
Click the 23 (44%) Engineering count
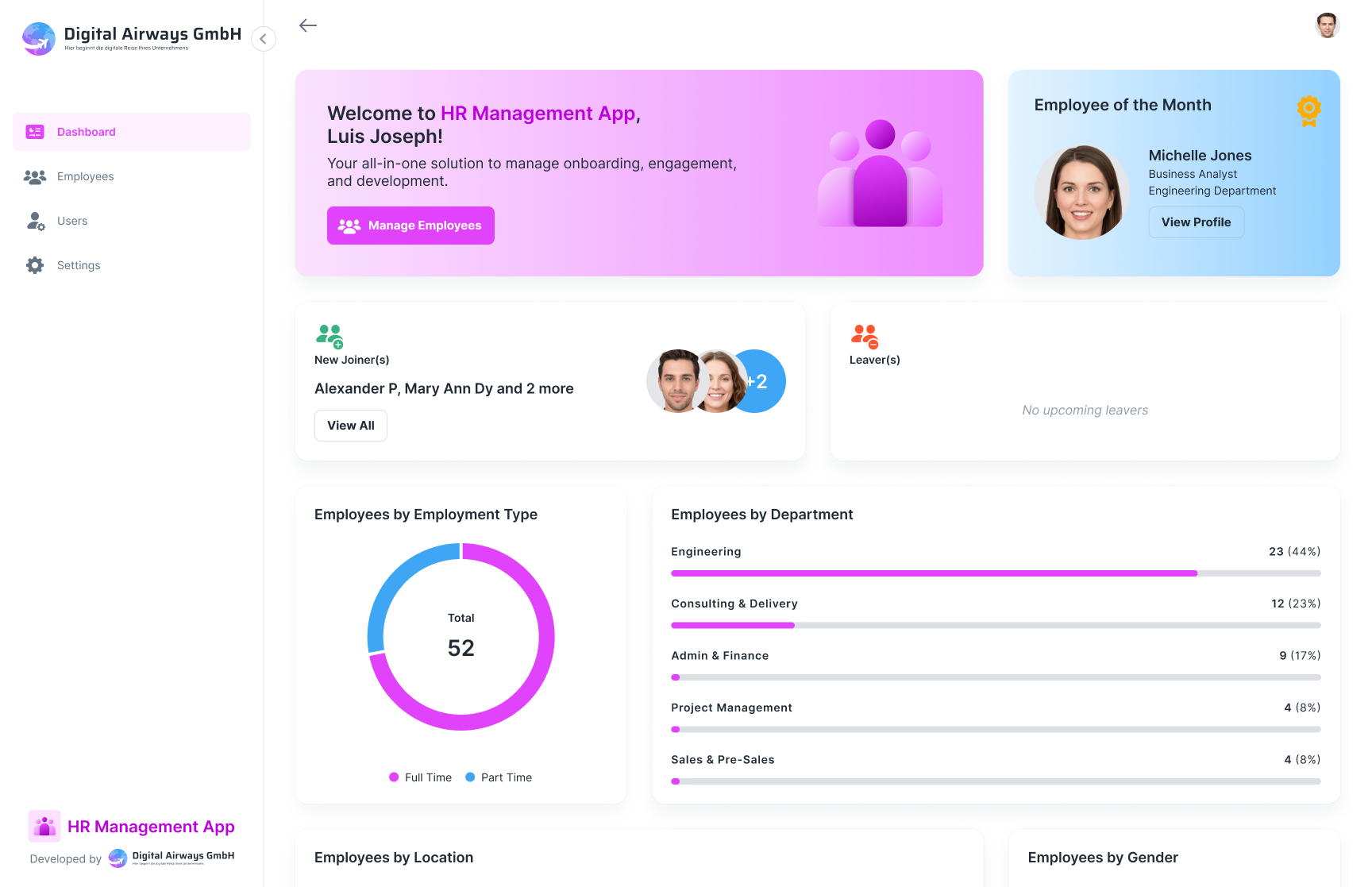[x=1294, y=552]
